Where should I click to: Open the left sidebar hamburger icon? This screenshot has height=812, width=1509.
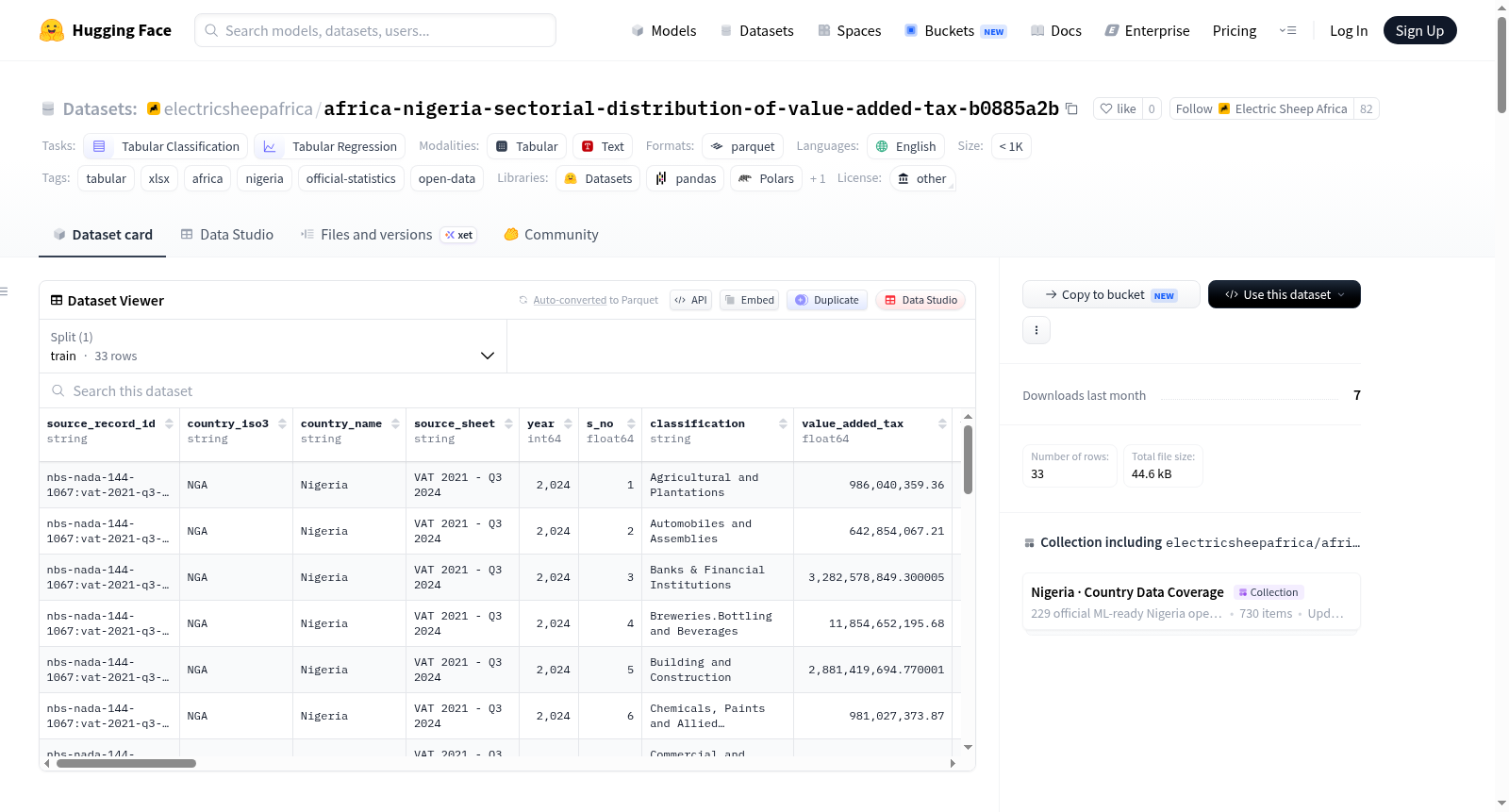coord(5,291)
